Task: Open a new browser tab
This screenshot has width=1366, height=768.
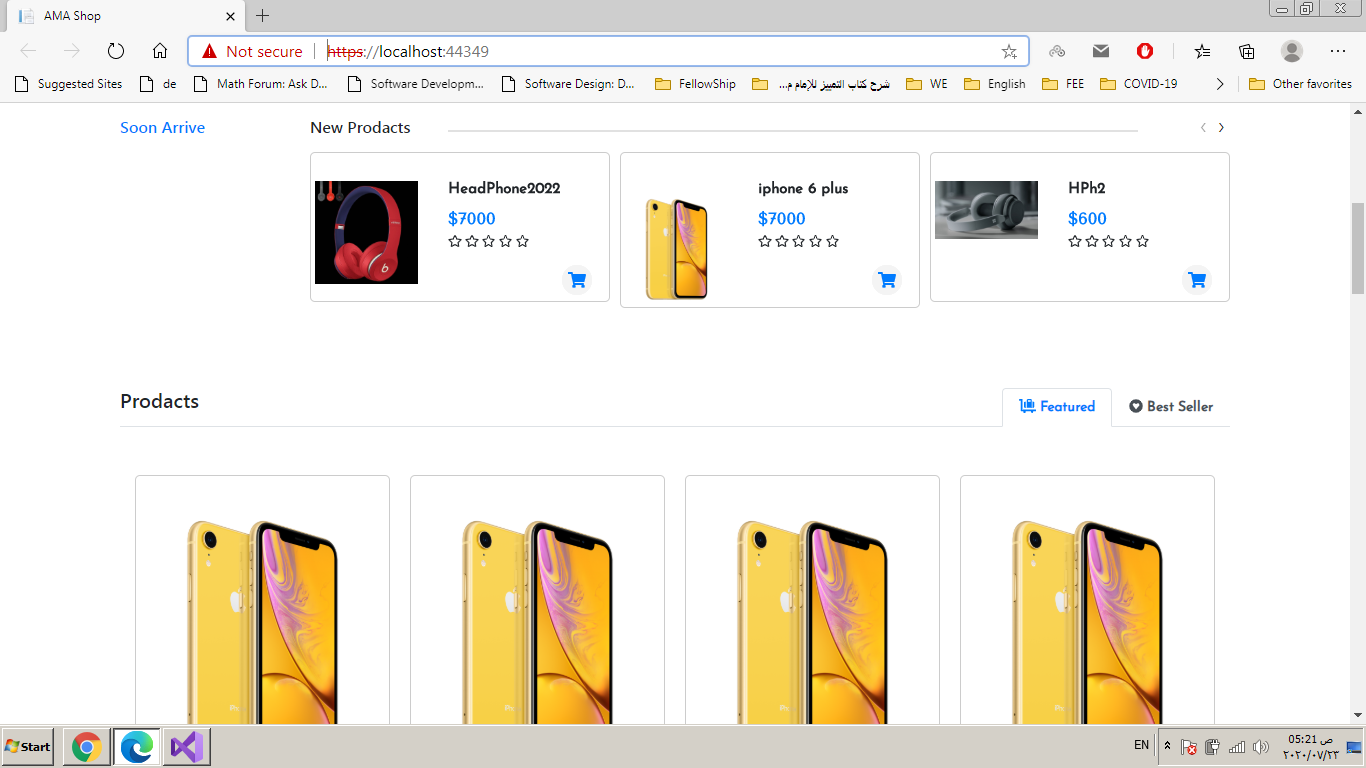Action: (263, 16)
